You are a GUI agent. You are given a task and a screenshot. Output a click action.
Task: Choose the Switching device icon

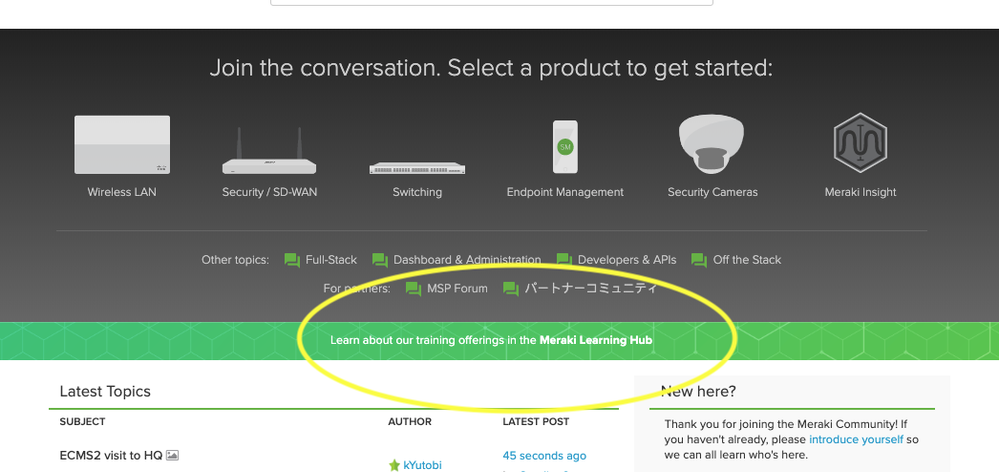click(x=417, y=168)
